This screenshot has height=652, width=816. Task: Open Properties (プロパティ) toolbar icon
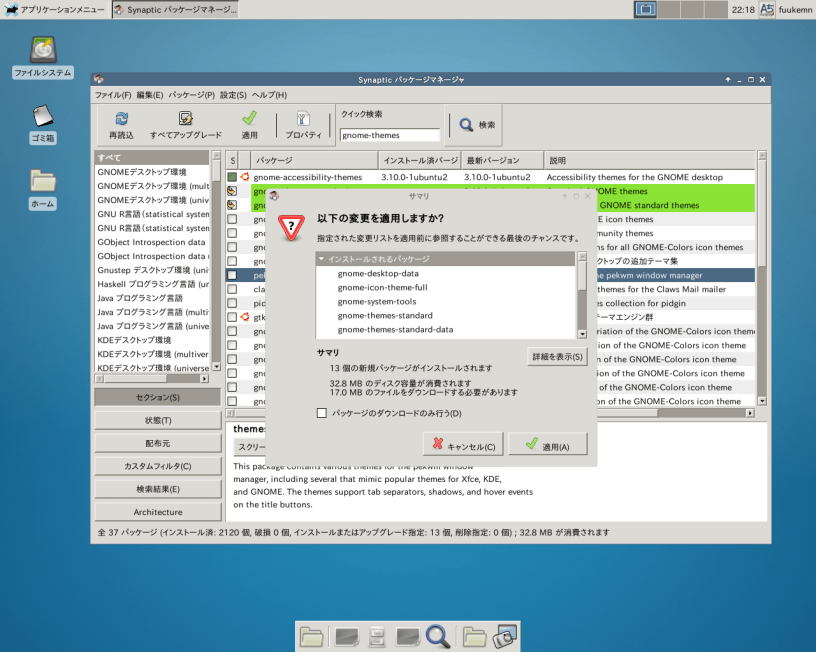(x=303, y=119)
